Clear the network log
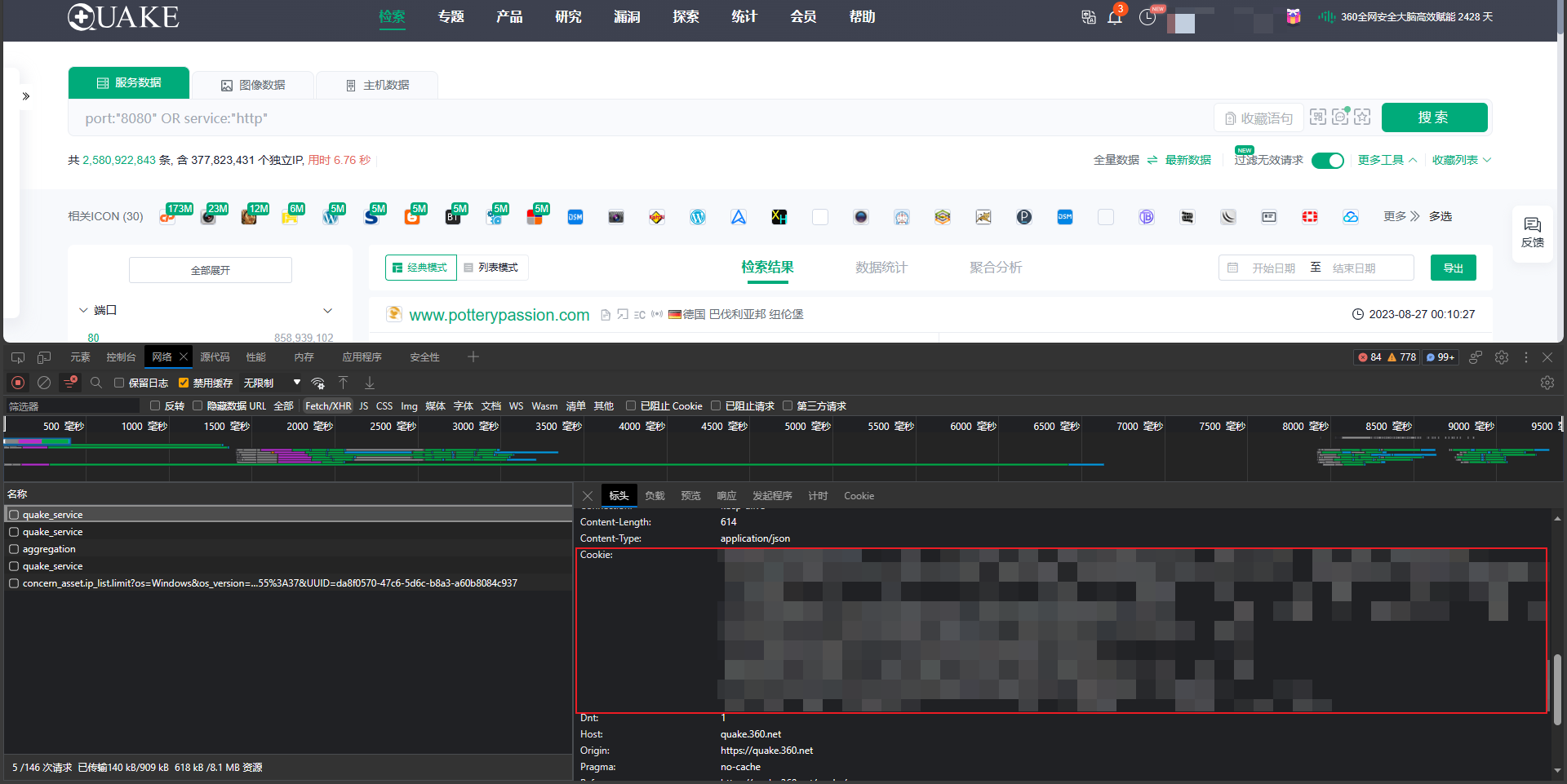Viewport: 1567px width, 784px height. [44, 383]
